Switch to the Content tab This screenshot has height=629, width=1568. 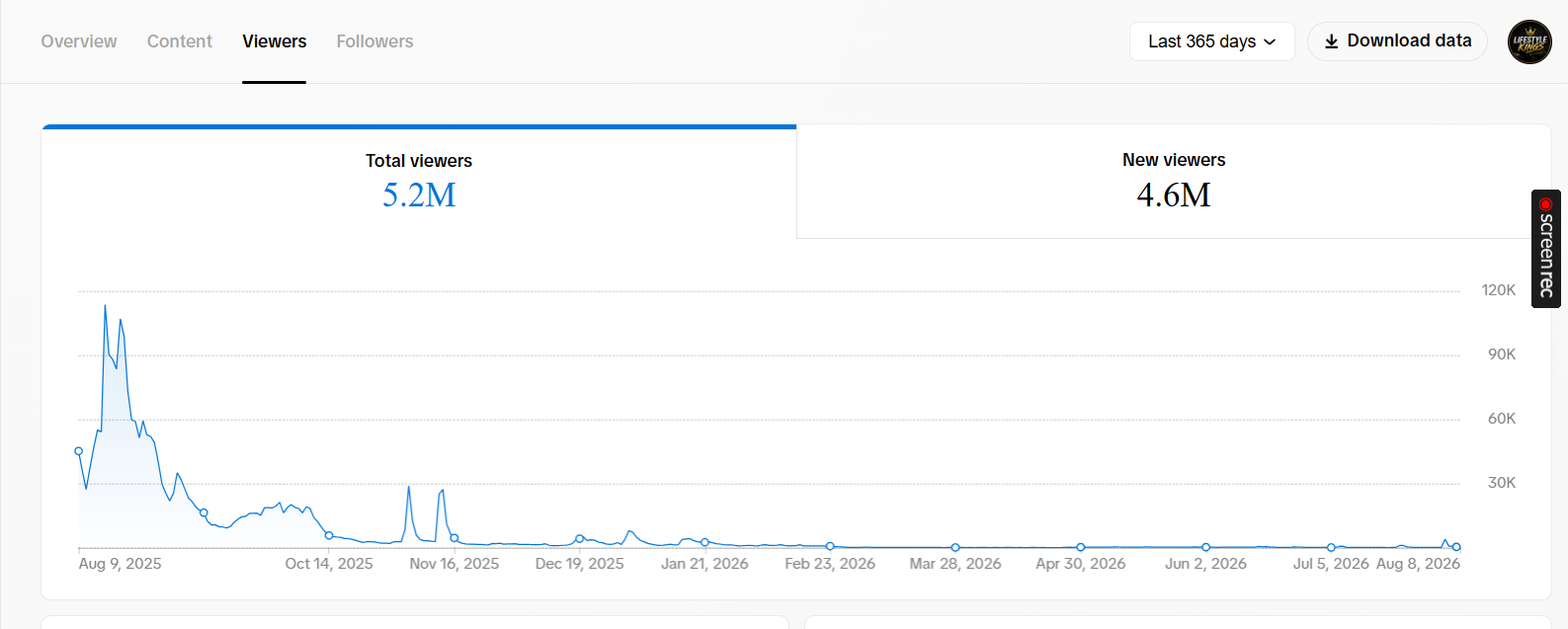point(180,41)
